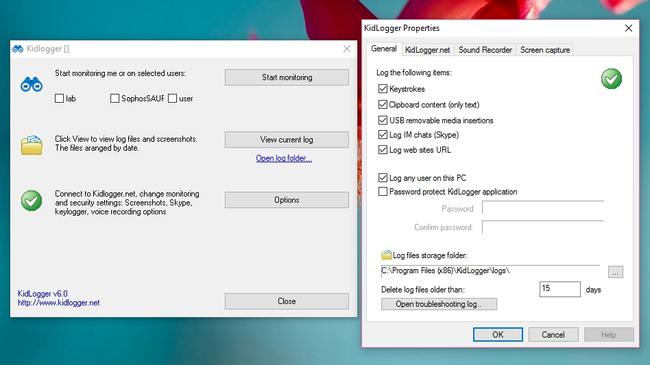
Task: Tick the user account checkbox
Action: point(172,98)
